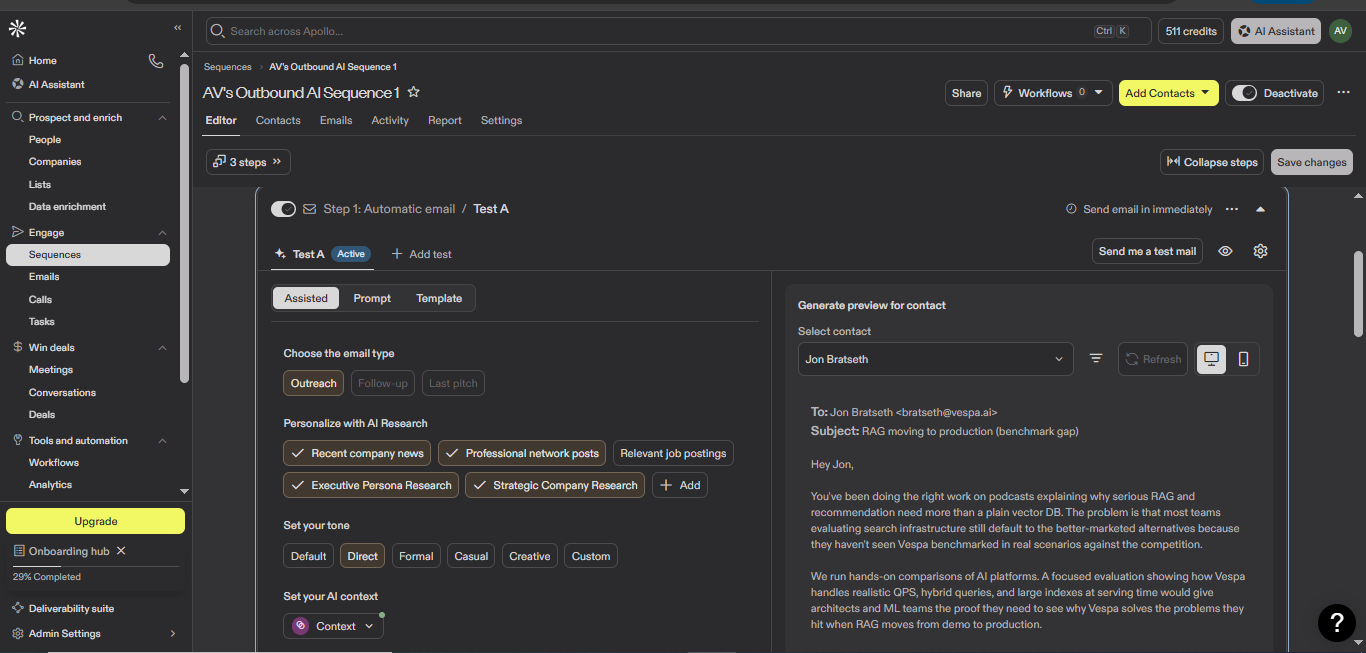The width and height of the screenshot is (1366, 653).
Task: Toggle Step 1 automatic email switch
Action: click(283, 209)
